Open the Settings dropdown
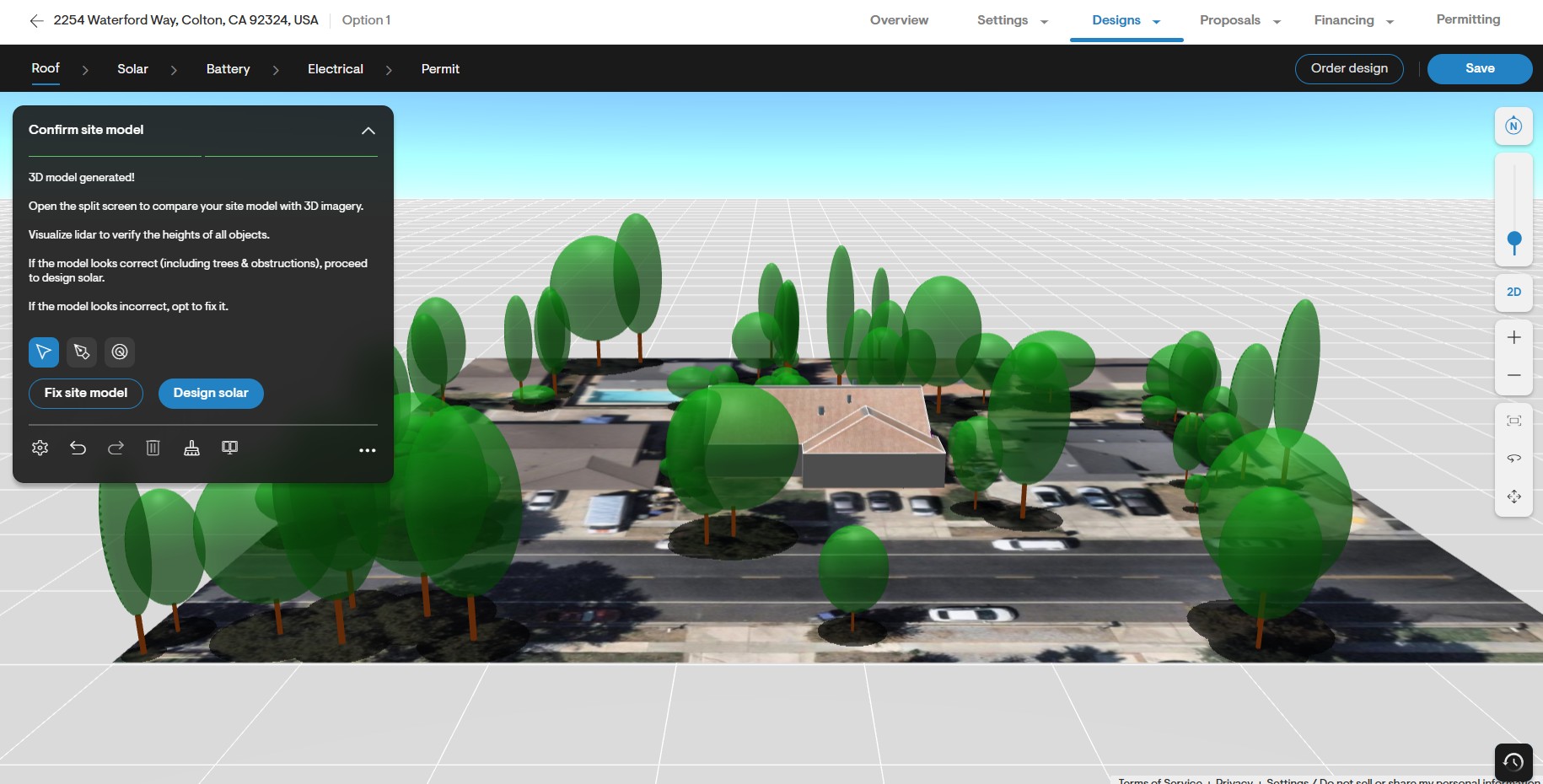The image size is (1543, 784). (1013, 20)
